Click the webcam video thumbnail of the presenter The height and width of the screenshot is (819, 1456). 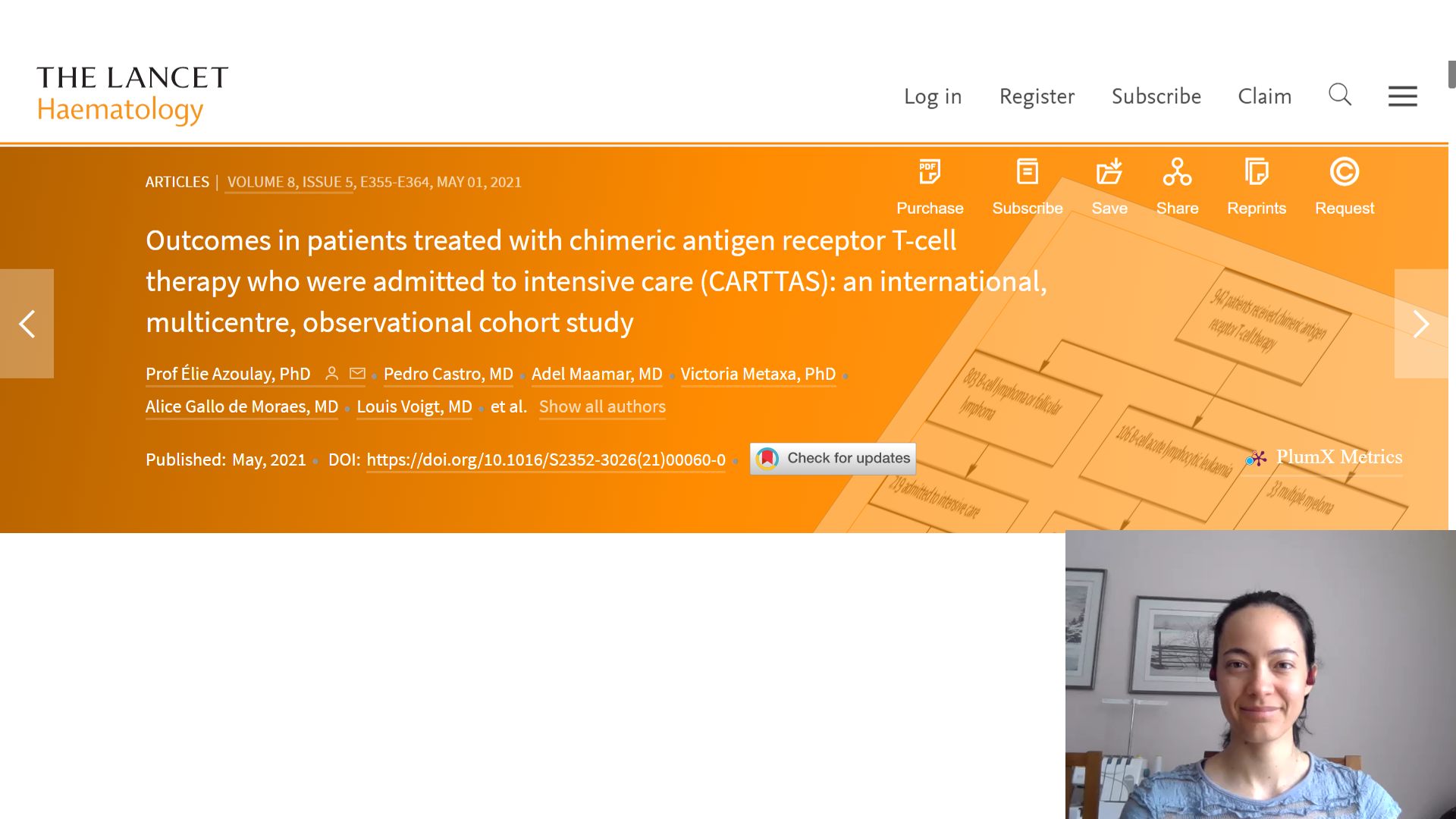(1260, 674)
